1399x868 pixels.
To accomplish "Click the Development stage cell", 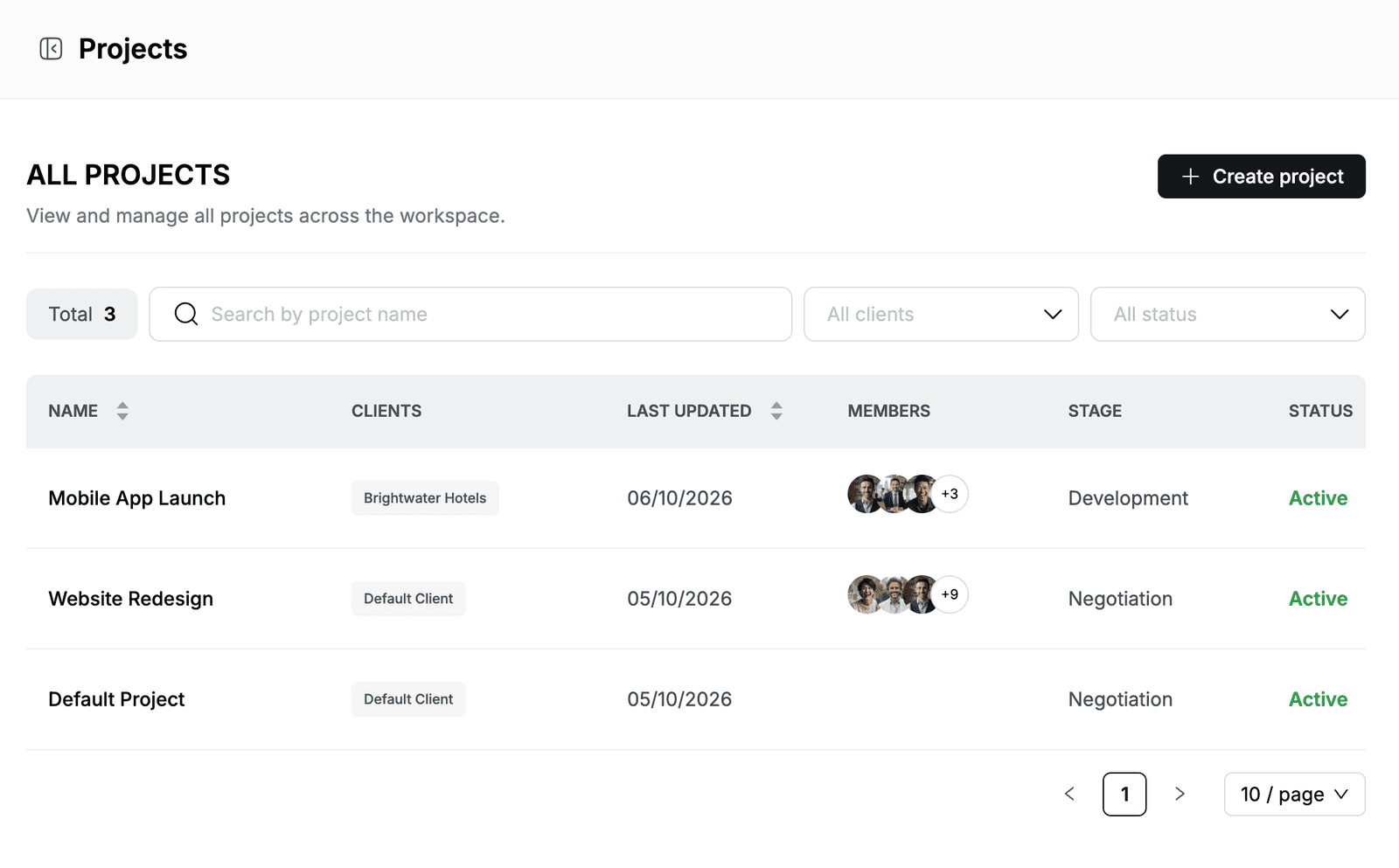I will point(1128,498).
